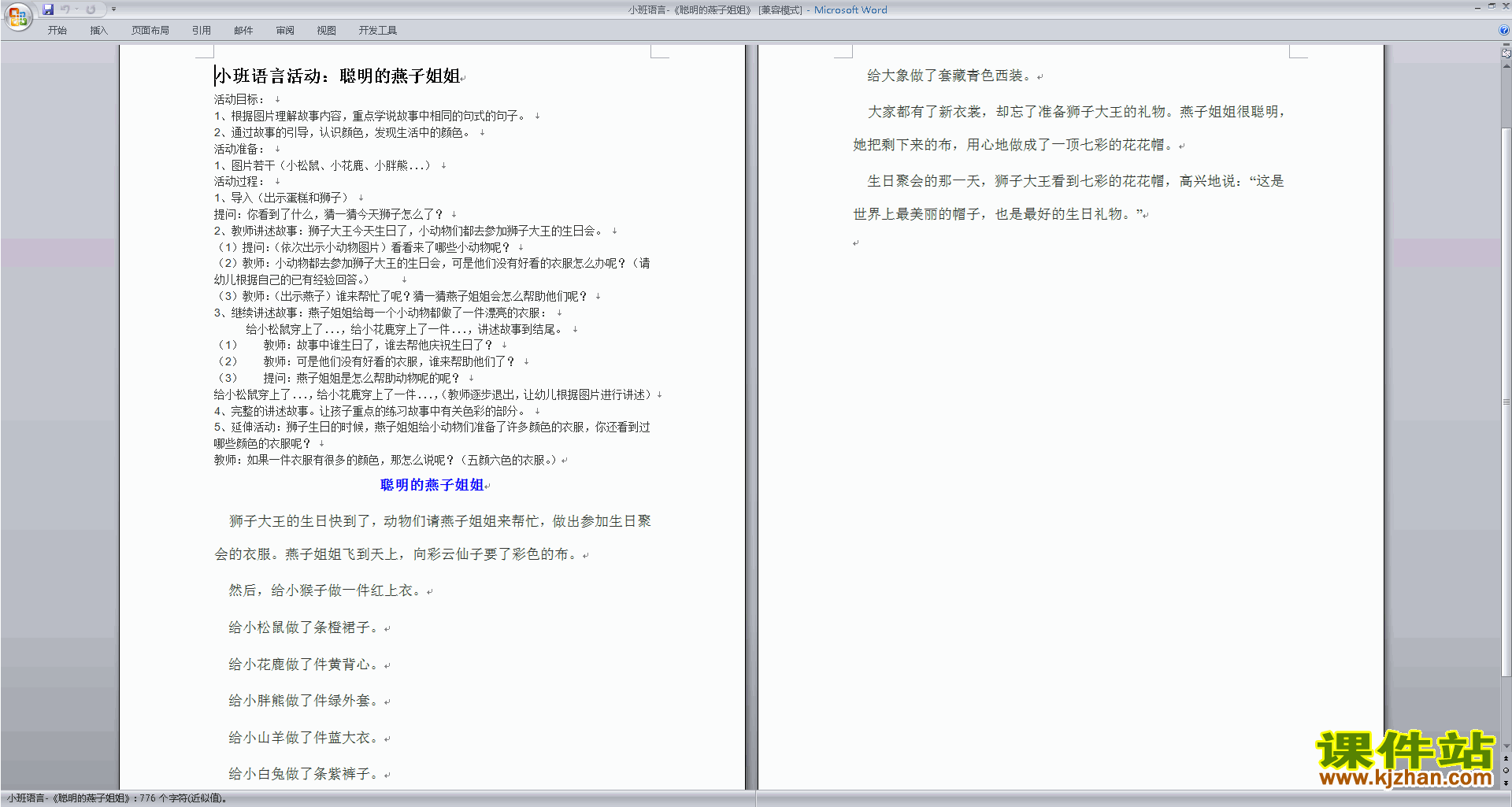Click the line 1、图片若干（小松鼠、小花鹿、小胖熊...）

324,165
